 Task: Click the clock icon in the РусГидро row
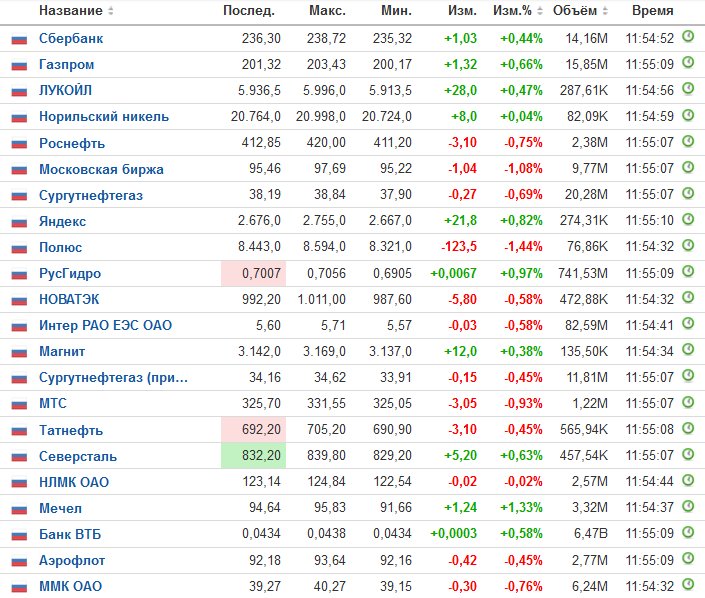tap(688, 271)
